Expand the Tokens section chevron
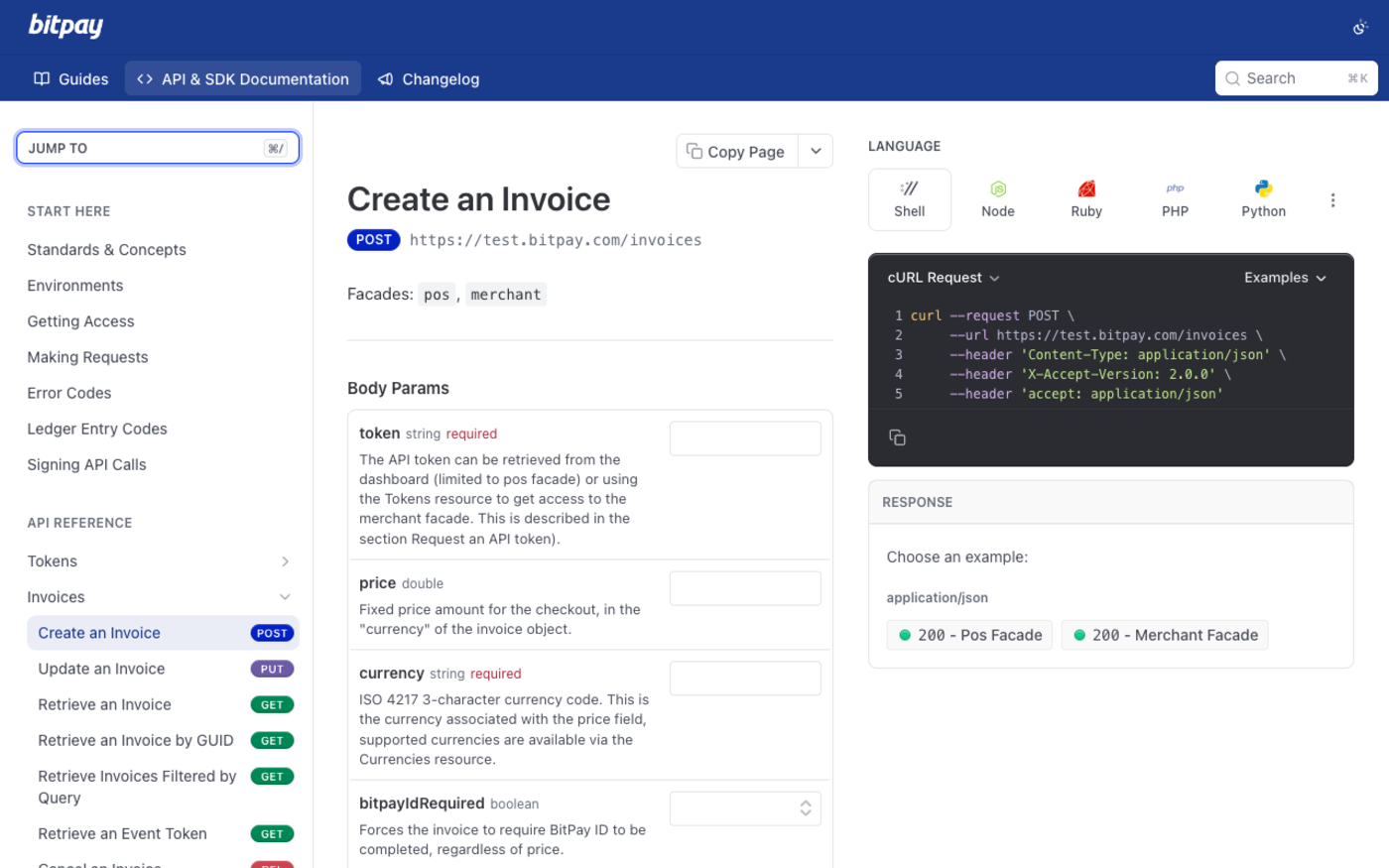This screenshot has width=1389, height=868. [285, 561]
